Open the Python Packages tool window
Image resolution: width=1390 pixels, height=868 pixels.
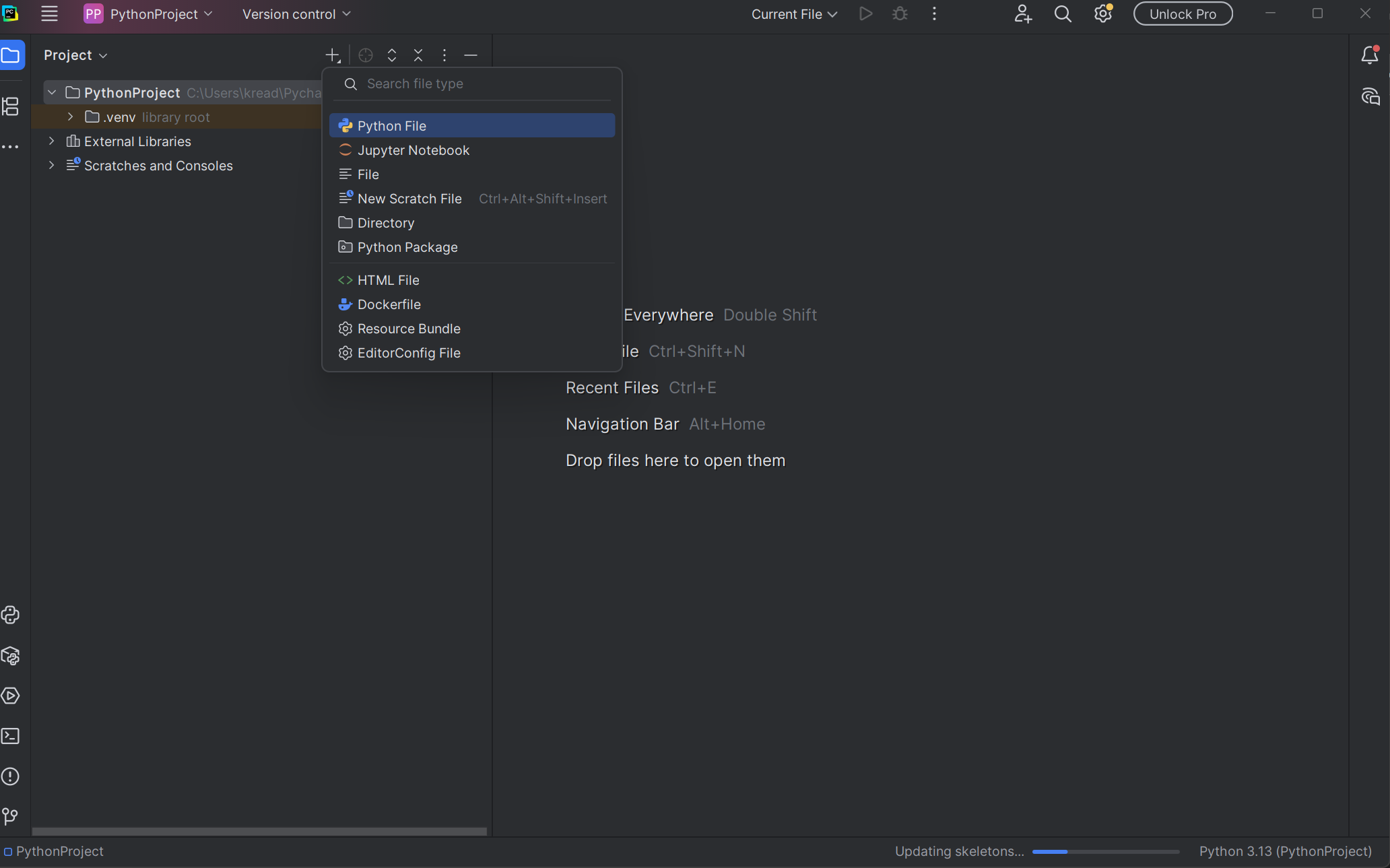[11, 657]
